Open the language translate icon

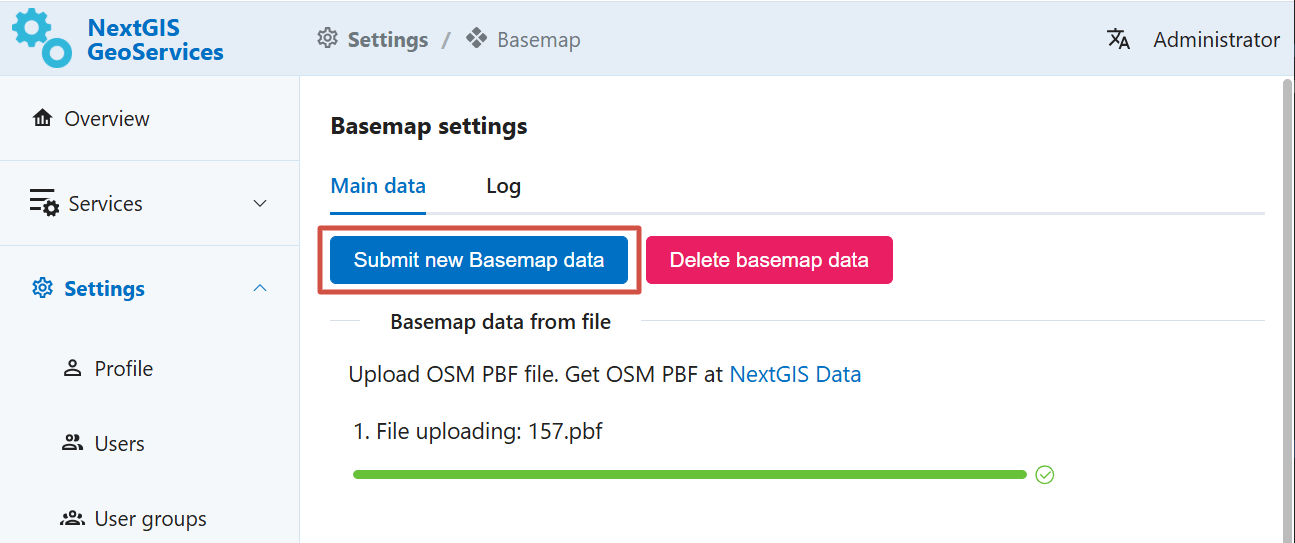pos(1118,40)
